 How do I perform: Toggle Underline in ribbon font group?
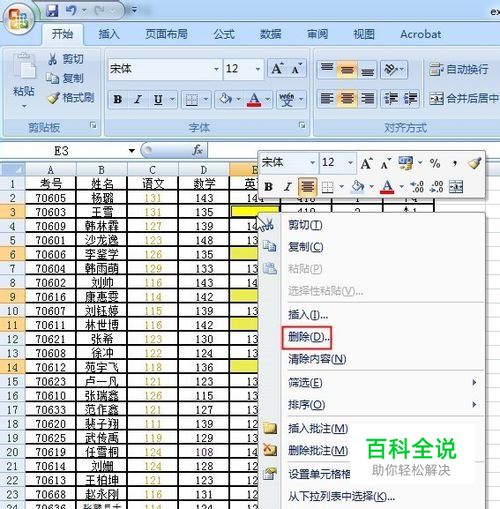[158, 99]
